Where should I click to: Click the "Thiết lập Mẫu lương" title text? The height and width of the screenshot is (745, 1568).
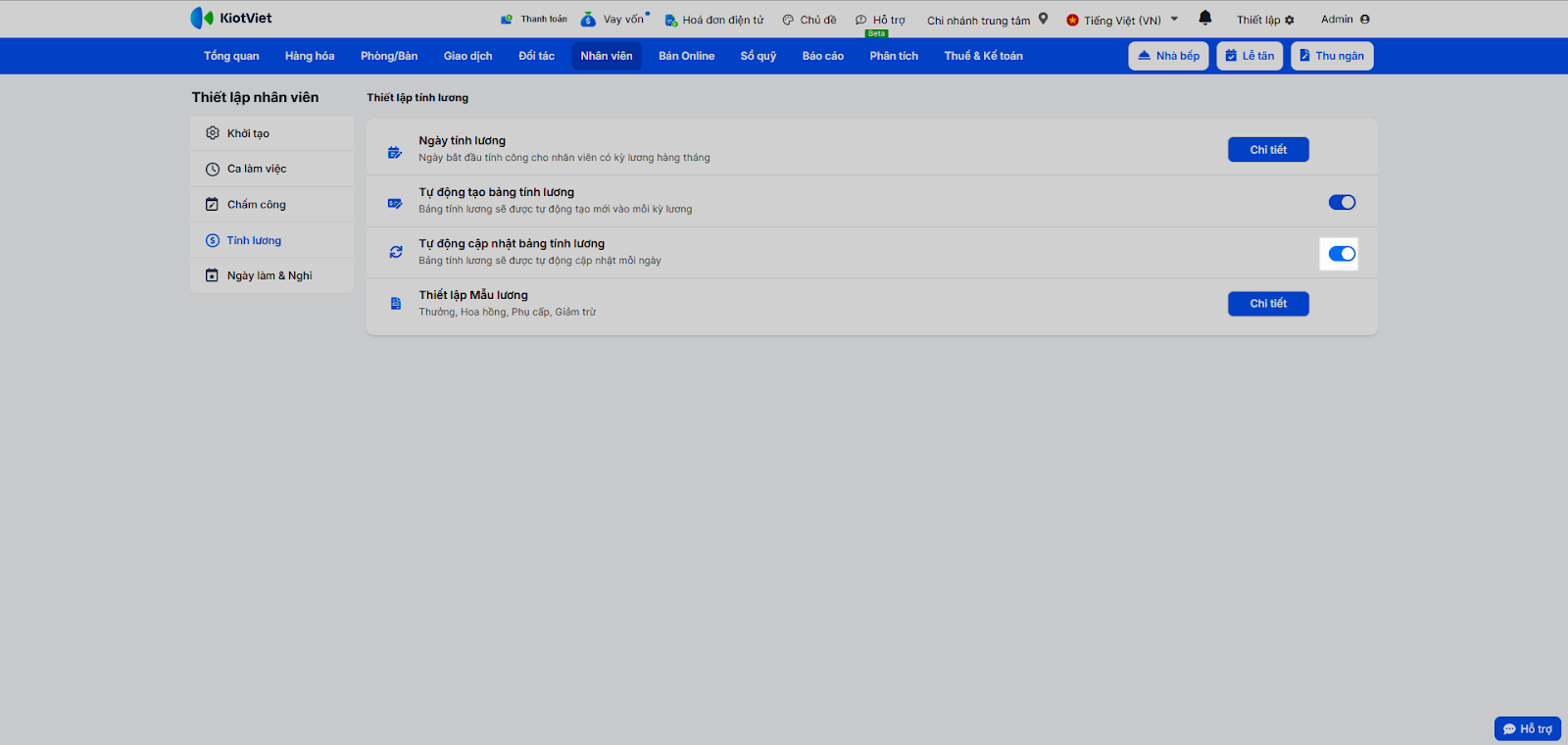473,295
